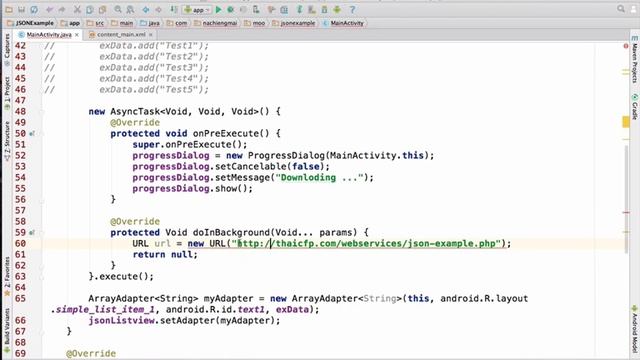Save all files with the disk icon
640x360 pixels.
coord(22,9)
